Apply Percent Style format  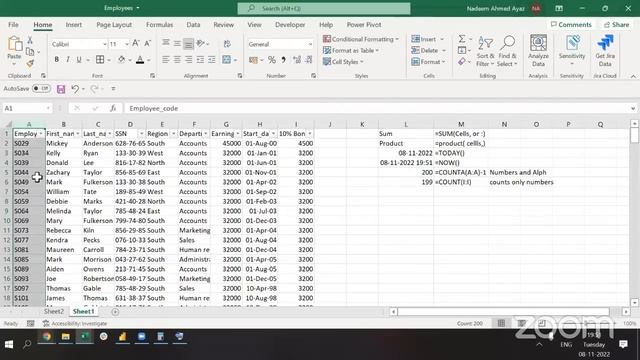(x=271, y=60)
